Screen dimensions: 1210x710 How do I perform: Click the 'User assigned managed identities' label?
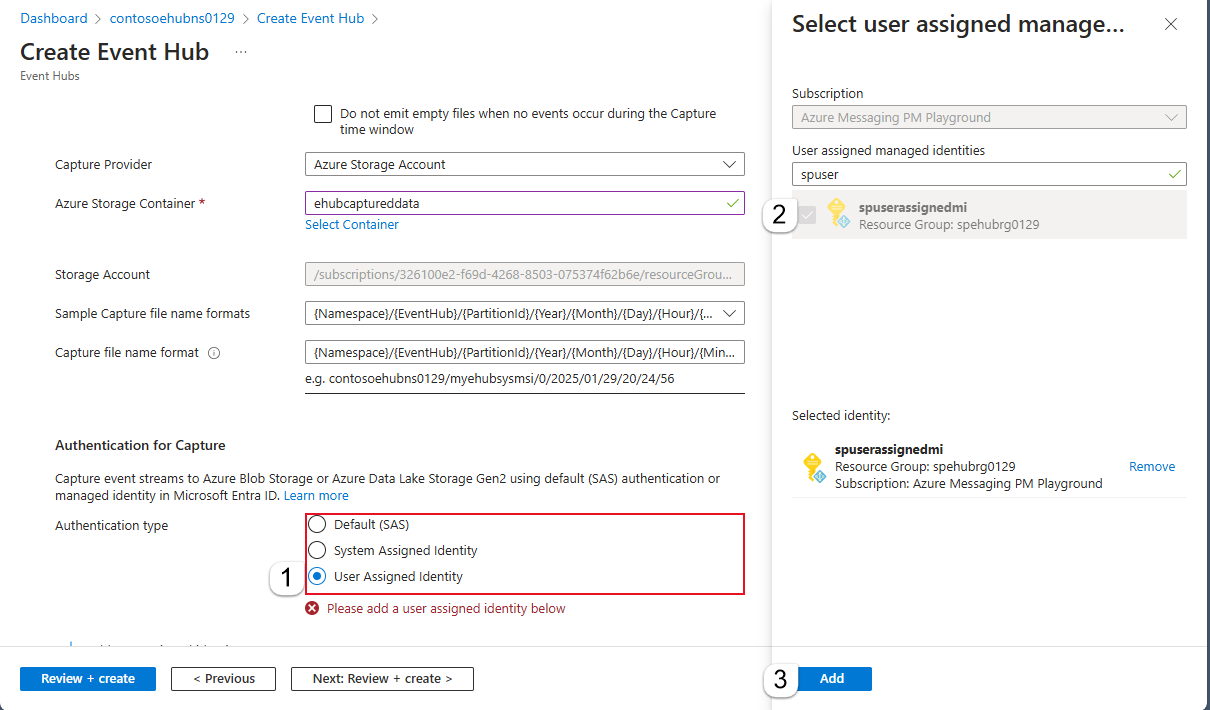[x=889, y=151]
